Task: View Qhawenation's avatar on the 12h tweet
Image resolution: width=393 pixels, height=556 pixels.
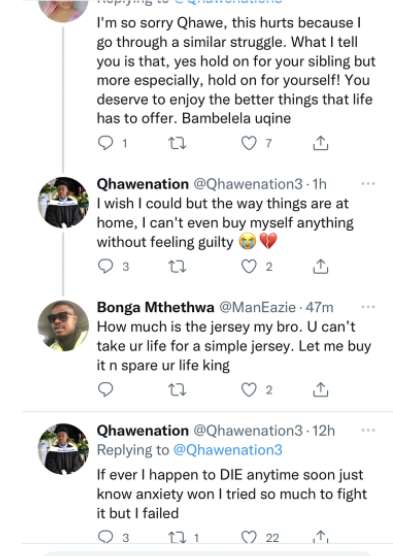Action: tap(63, 449)
